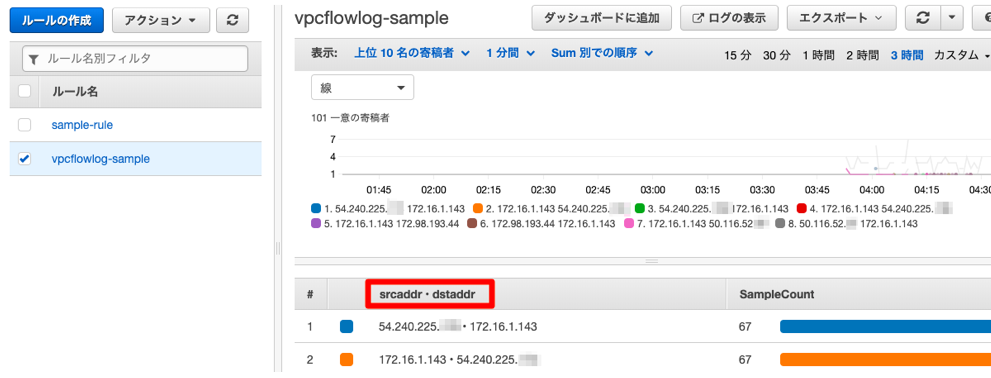Click the vertical pane splitter handle
991x378 pixels.
277,248
